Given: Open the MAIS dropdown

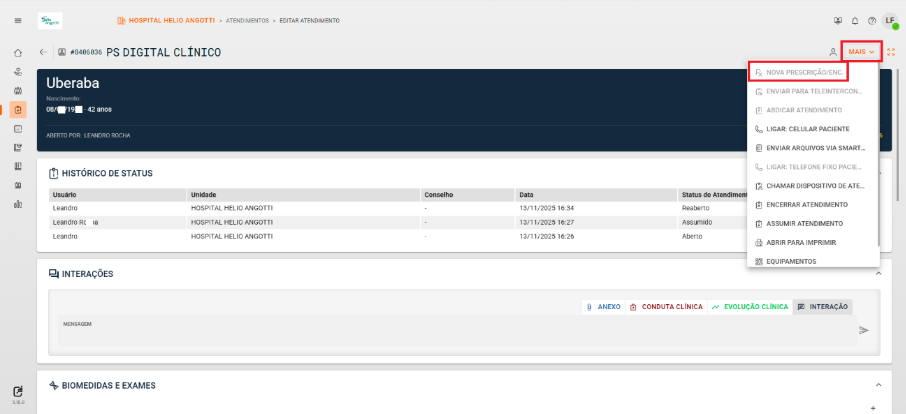Looking at the screenshot, I should pos(861,52).
